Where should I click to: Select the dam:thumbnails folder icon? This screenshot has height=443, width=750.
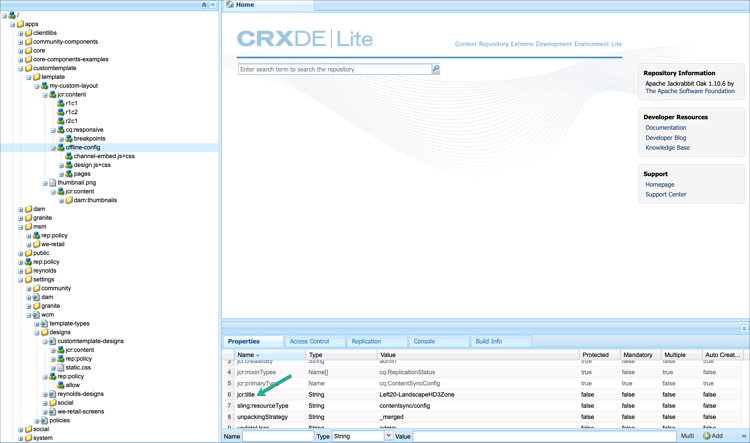click(x=69, y=200)
